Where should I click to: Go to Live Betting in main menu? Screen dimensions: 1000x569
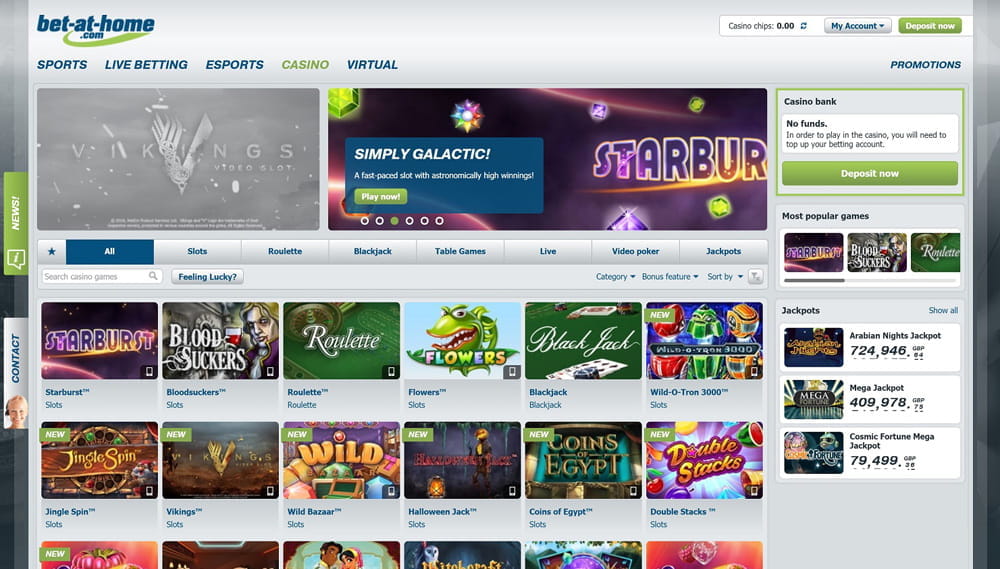[x=146, y=65]
